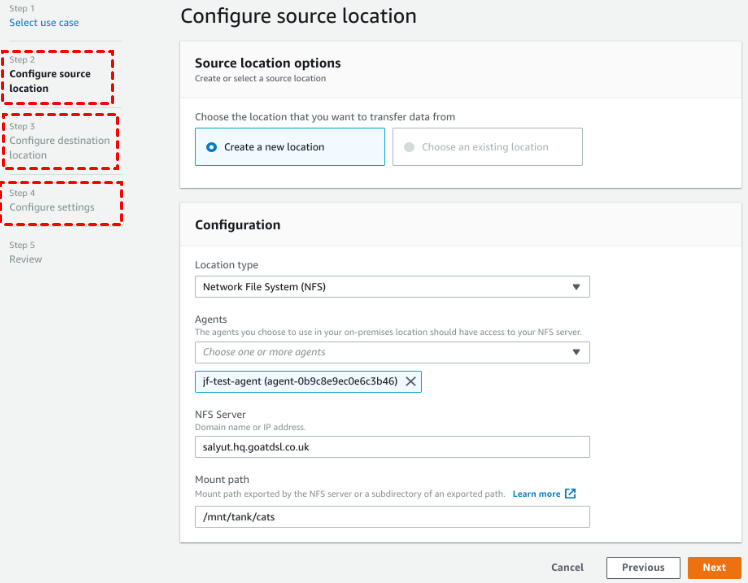
Task: Open Step 2 Configure source location
Action: pos(50,81)
